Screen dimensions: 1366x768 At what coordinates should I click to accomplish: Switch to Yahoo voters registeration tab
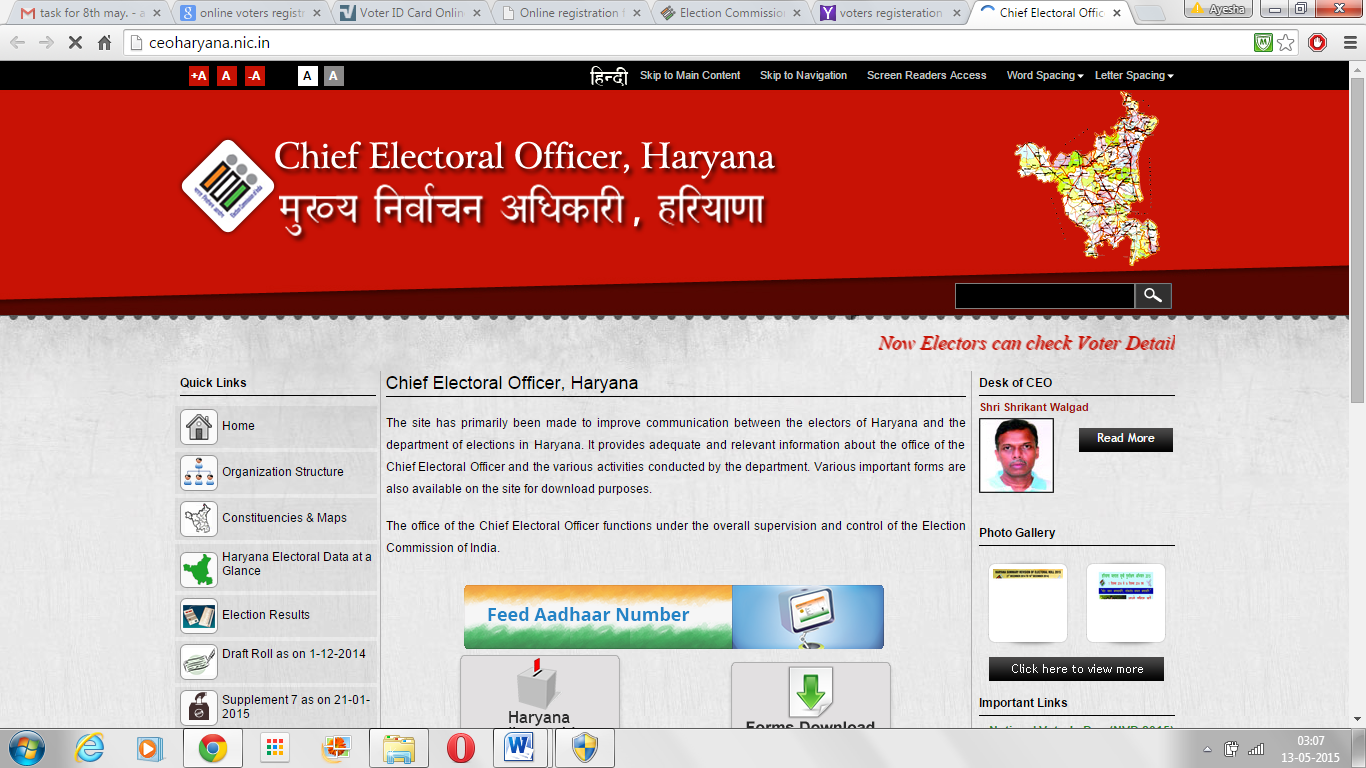click(890, 13)
